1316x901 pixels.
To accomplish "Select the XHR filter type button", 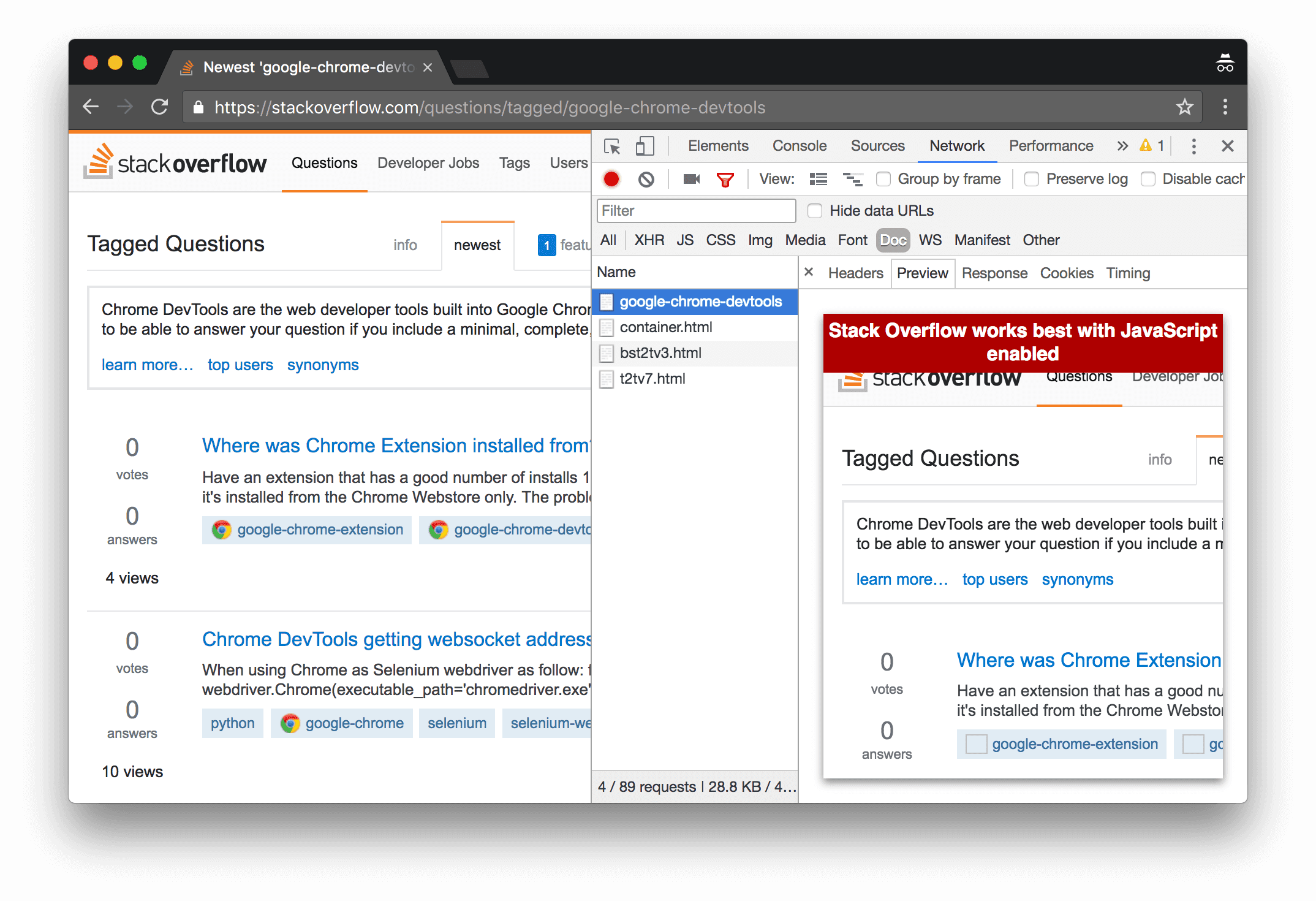I will pos(648,240).
